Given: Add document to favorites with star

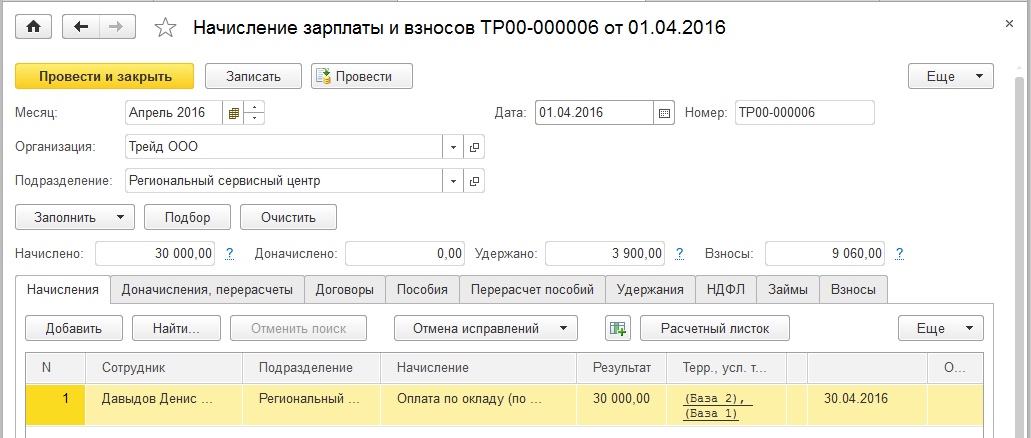Looking at the screenshot, I should pos(165,28).
